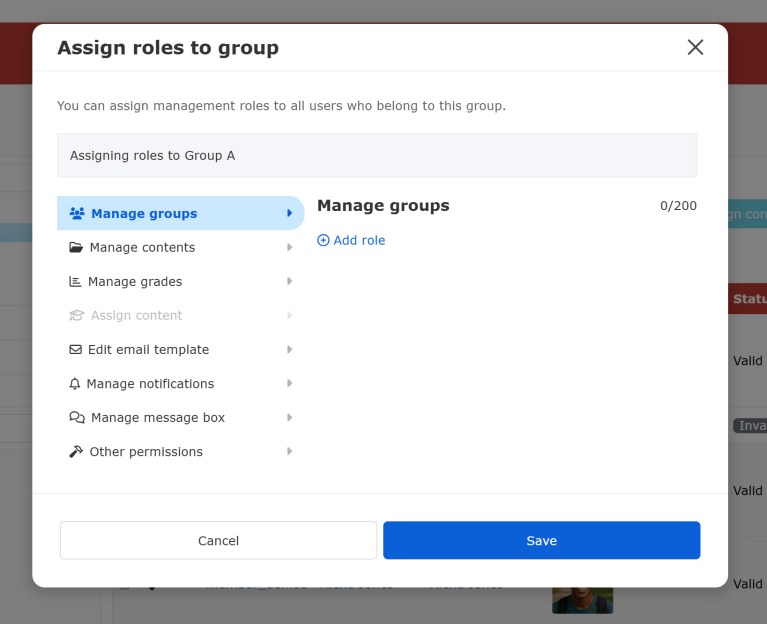Expand the Manage message box arrow
767x624 pixels.
point(290,418)
